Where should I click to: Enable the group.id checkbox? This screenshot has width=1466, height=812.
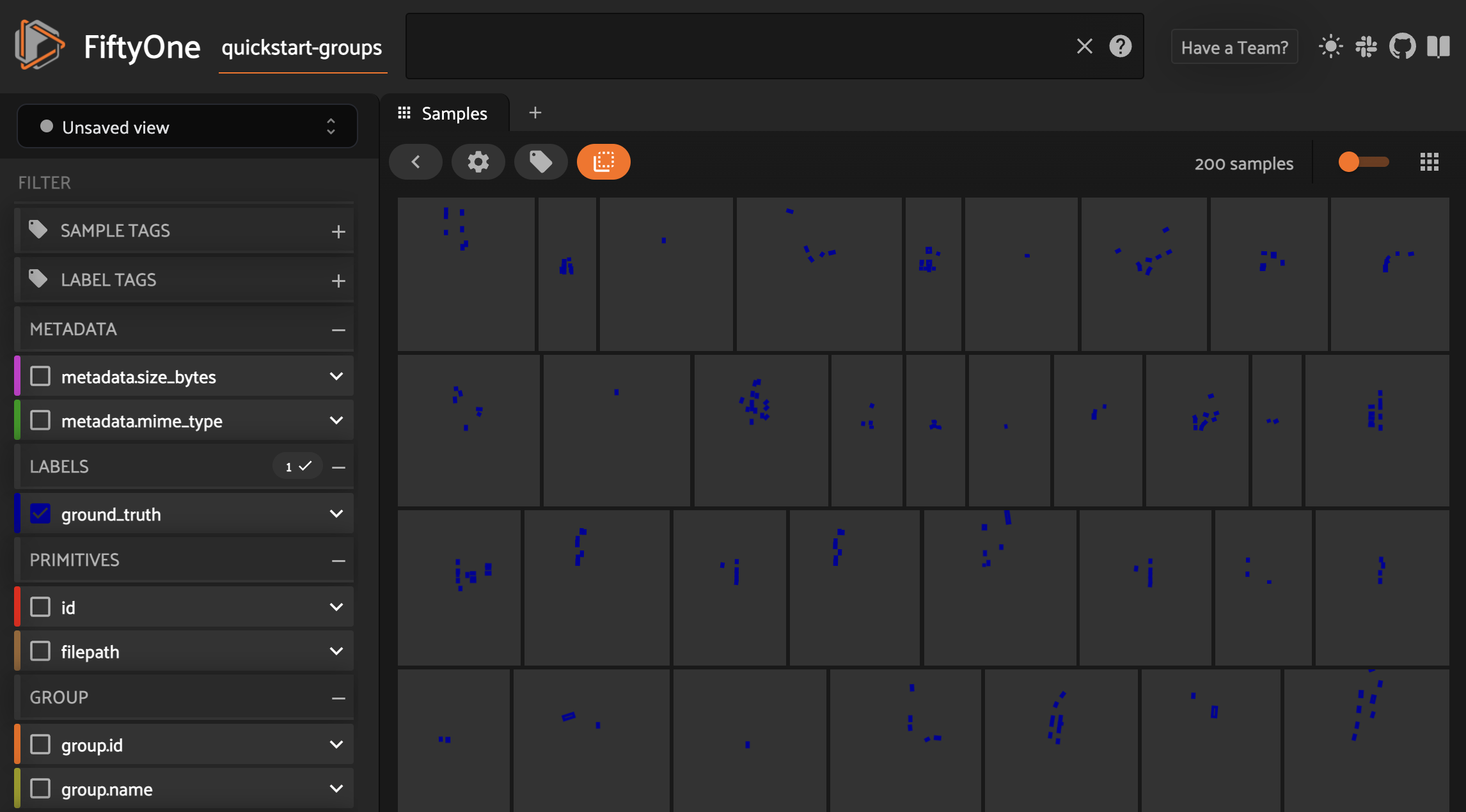pyautogui.click(x=41, y=744)
